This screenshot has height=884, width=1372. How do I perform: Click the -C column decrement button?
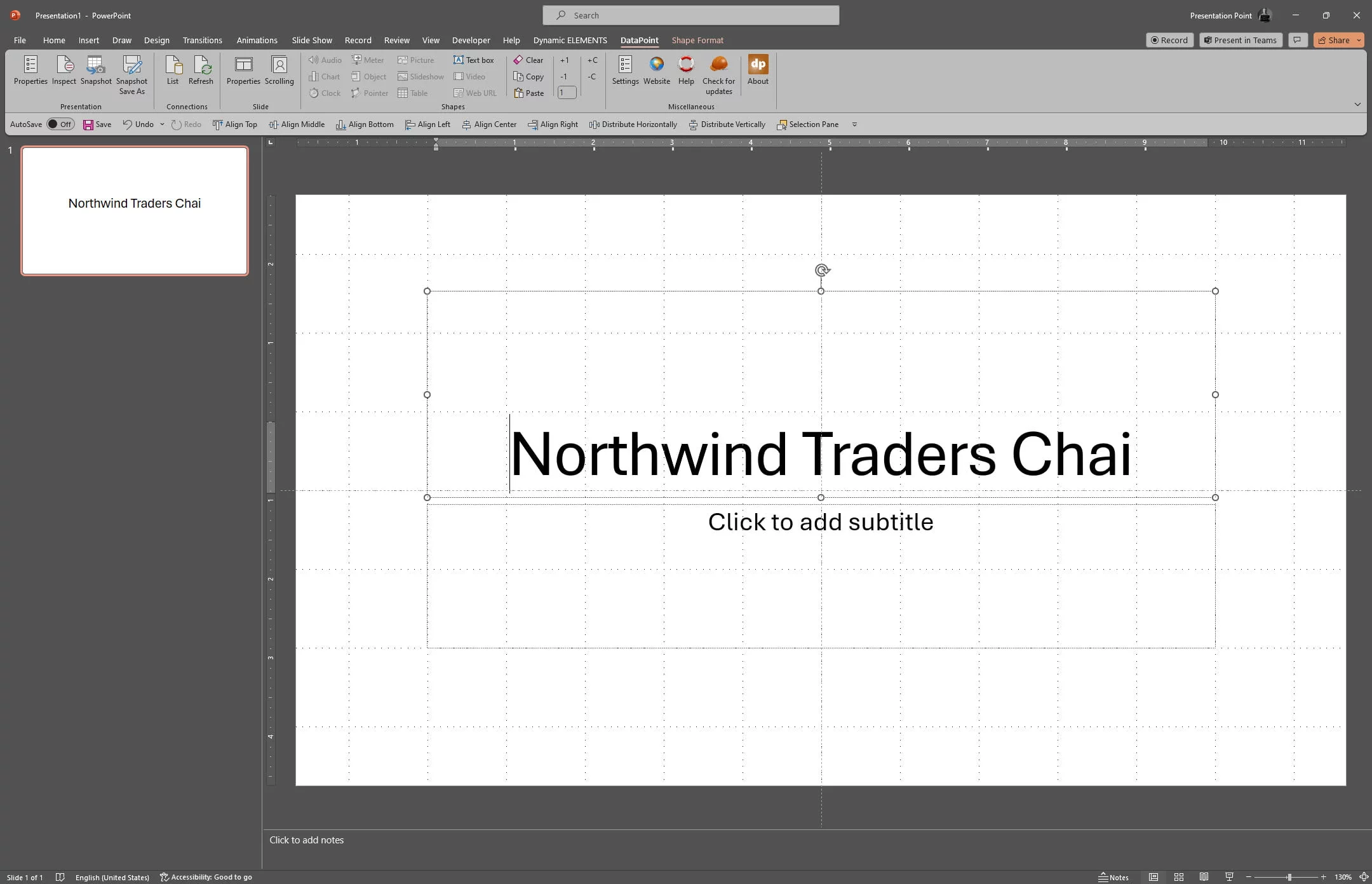(x=592, y=76)
